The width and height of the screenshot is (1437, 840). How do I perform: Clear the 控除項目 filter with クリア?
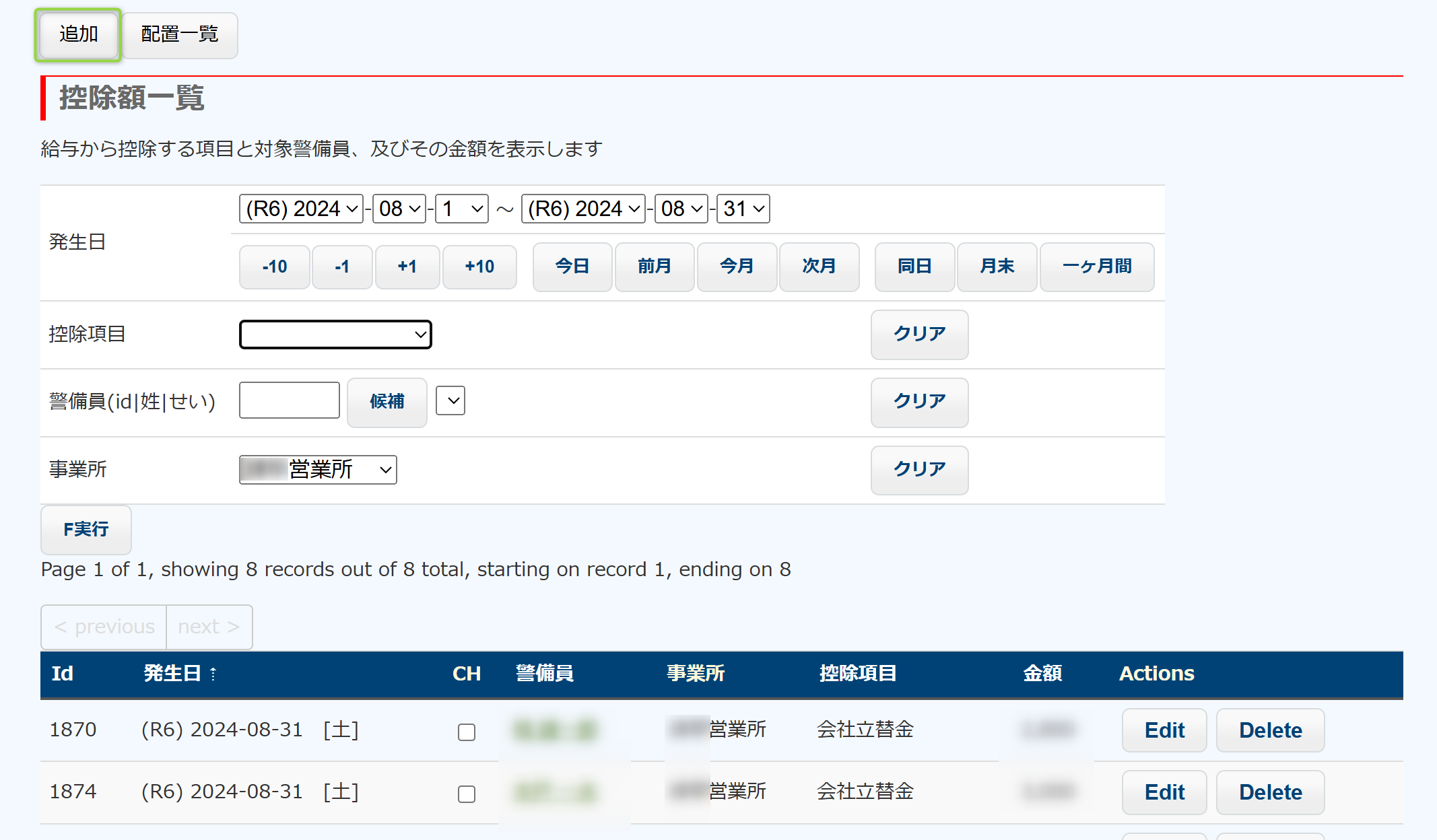[919, 335]
